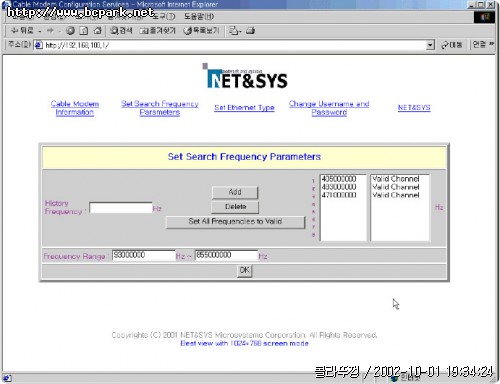Click Set All Frequencies to Valid
Screen dimensions: 500x384
[235, 222]
